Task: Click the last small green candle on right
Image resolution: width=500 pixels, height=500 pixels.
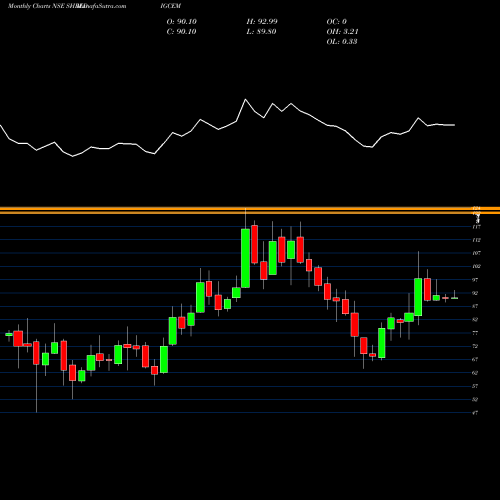Action: tap(454, 298)
